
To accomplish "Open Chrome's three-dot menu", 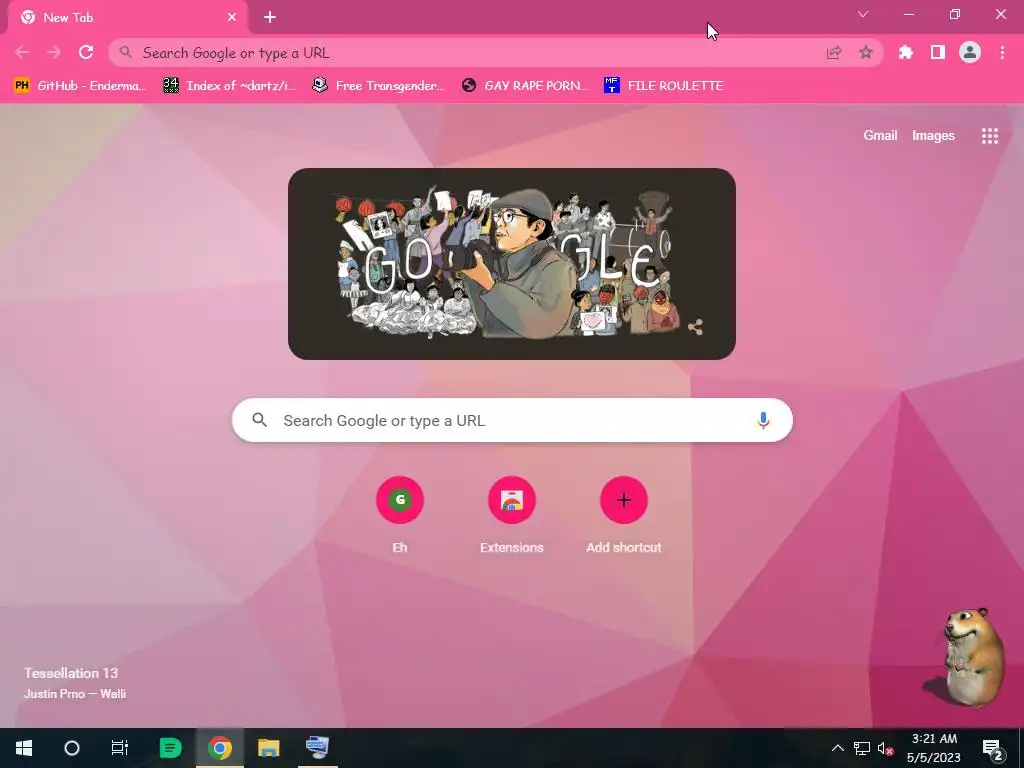I will click(1002, 52).
